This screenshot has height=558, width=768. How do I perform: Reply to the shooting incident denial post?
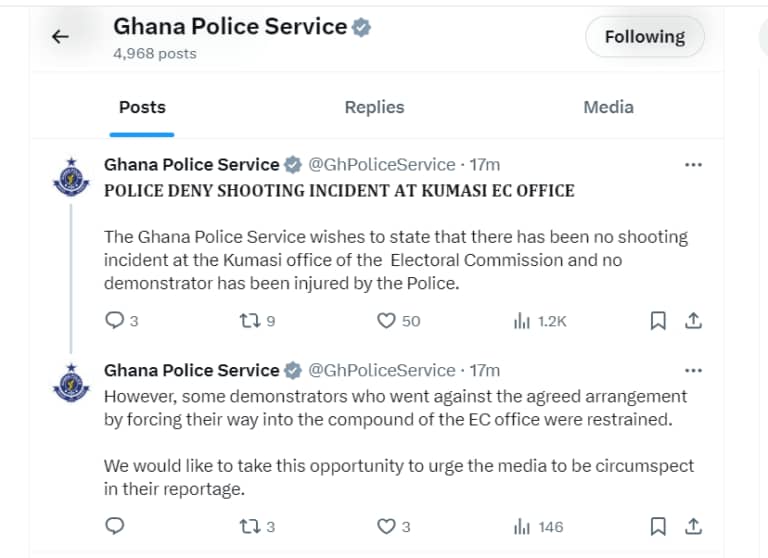(115, 321)
